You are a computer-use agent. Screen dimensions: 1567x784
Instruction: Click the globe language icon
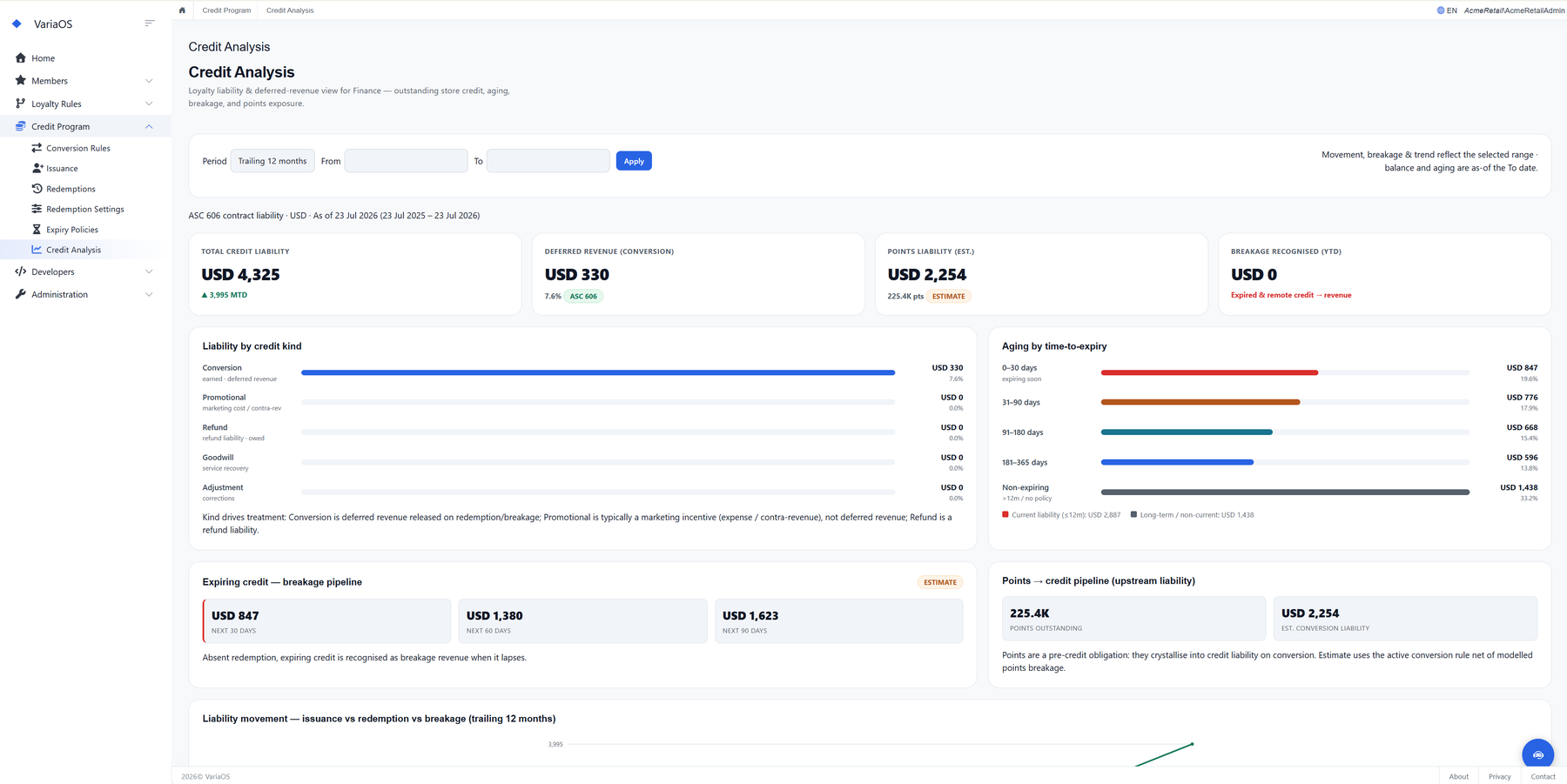(1441, 10)
